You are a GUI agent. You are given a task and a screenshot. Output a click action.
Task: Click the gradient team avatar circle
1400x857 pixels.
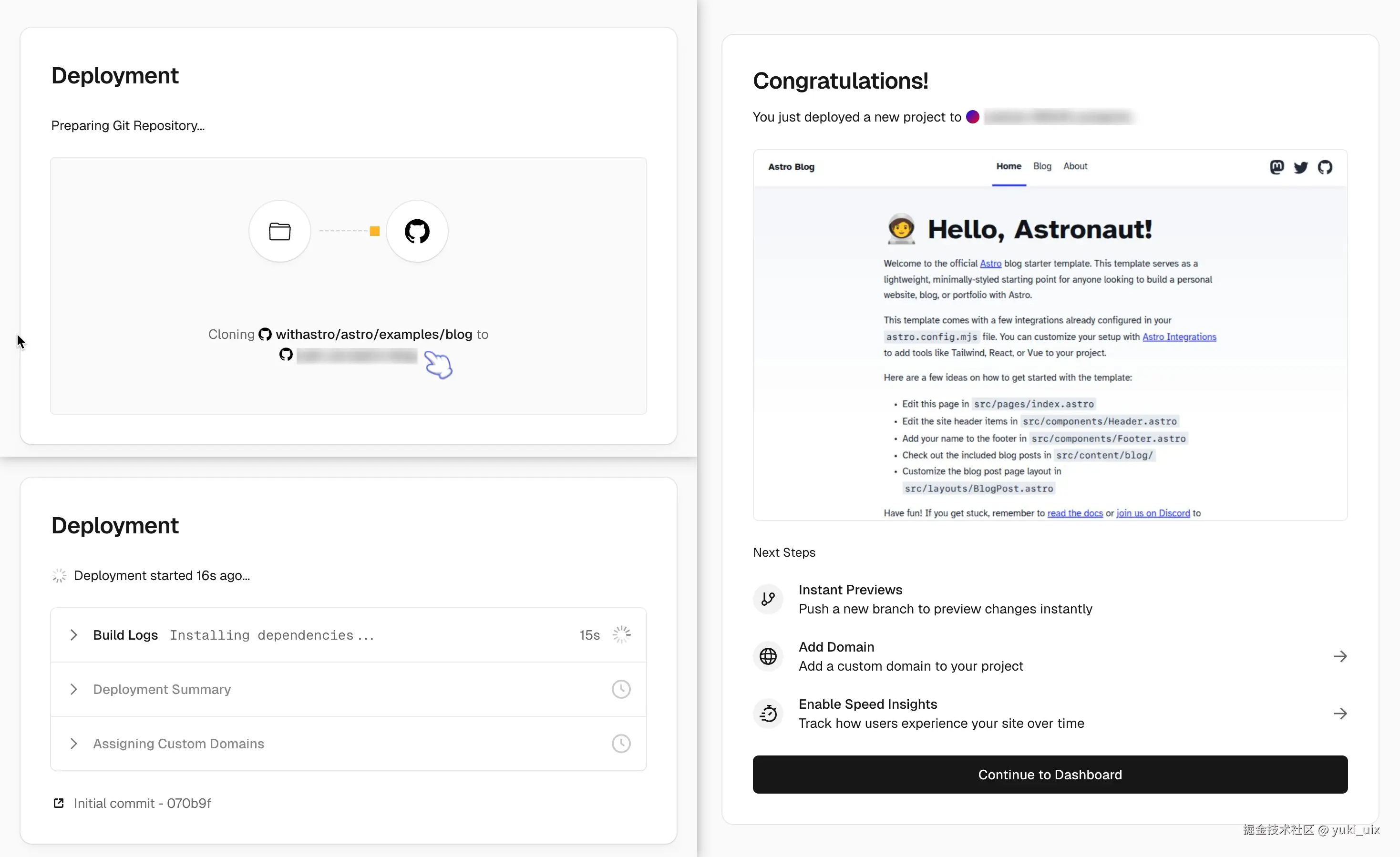(x=973, y=117)
